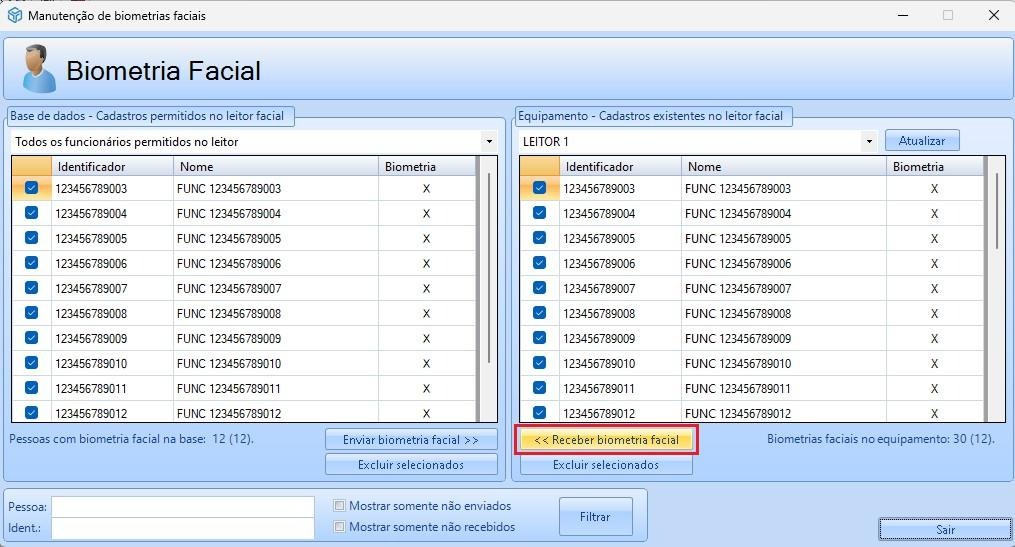Click << Receber biometria facial button

pyautogui.click(x=606, y=440)
